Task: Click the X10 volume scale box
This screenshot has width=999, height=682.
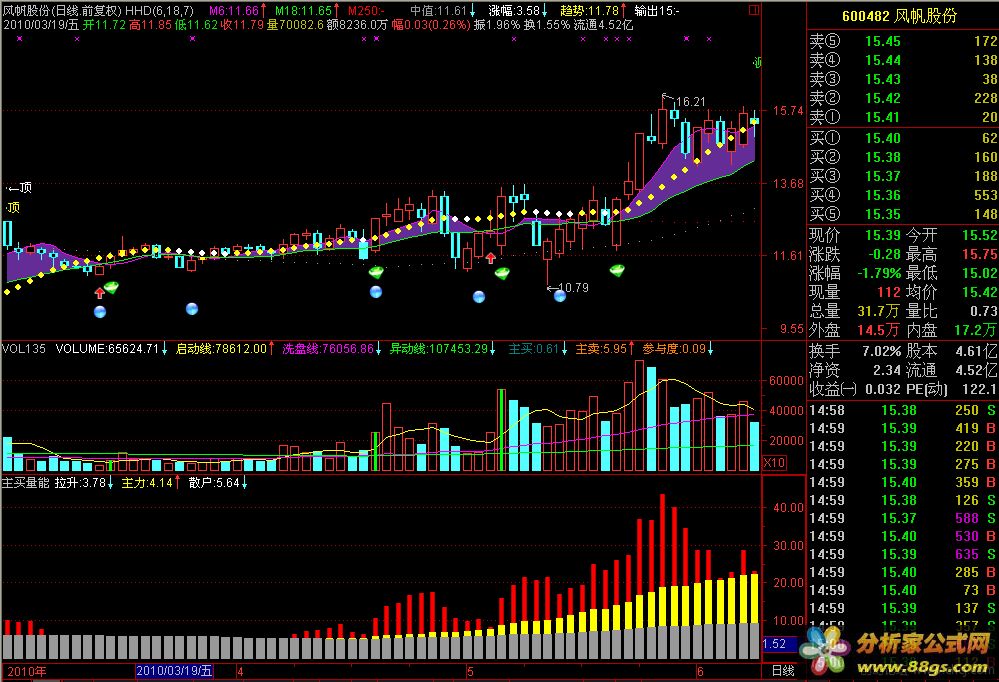Action: click(x=774, y=463)
